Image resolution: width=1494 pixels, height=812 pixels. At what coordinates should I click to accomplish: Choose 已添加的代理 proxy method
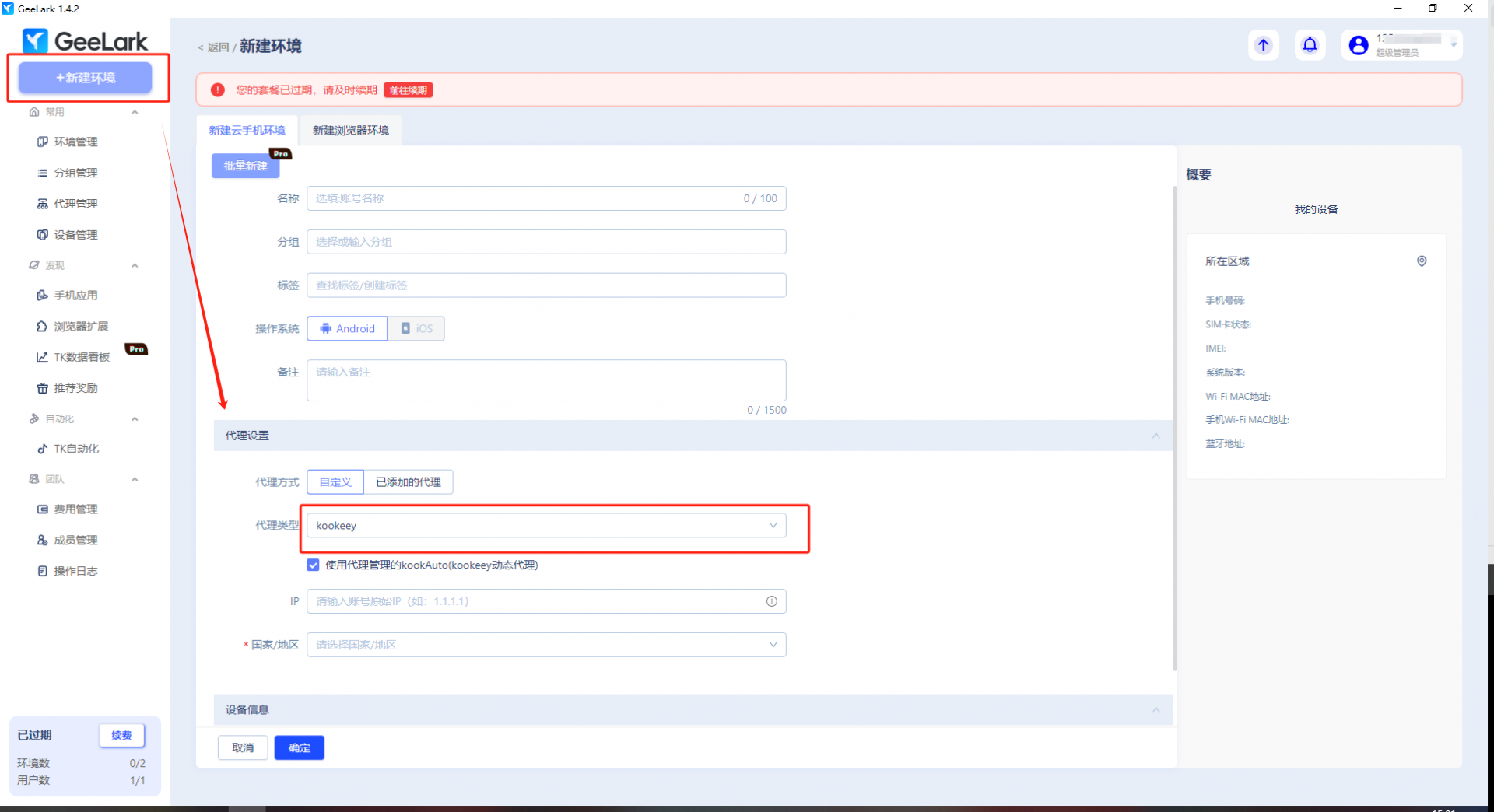click(408, 482)
